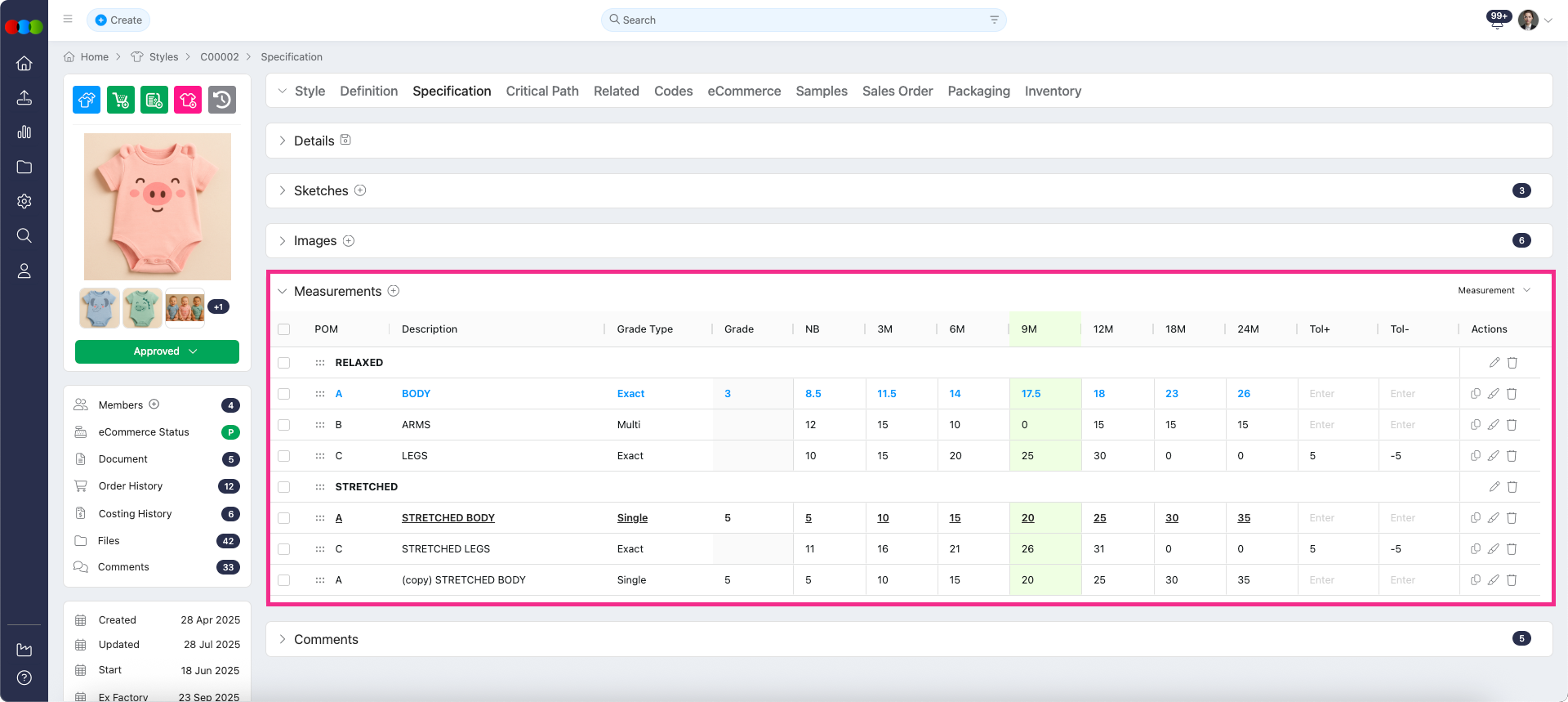Viewport: 1568px width, 702px height.
Task: Open the history clock icon
Action: click(x=222, y=100)
